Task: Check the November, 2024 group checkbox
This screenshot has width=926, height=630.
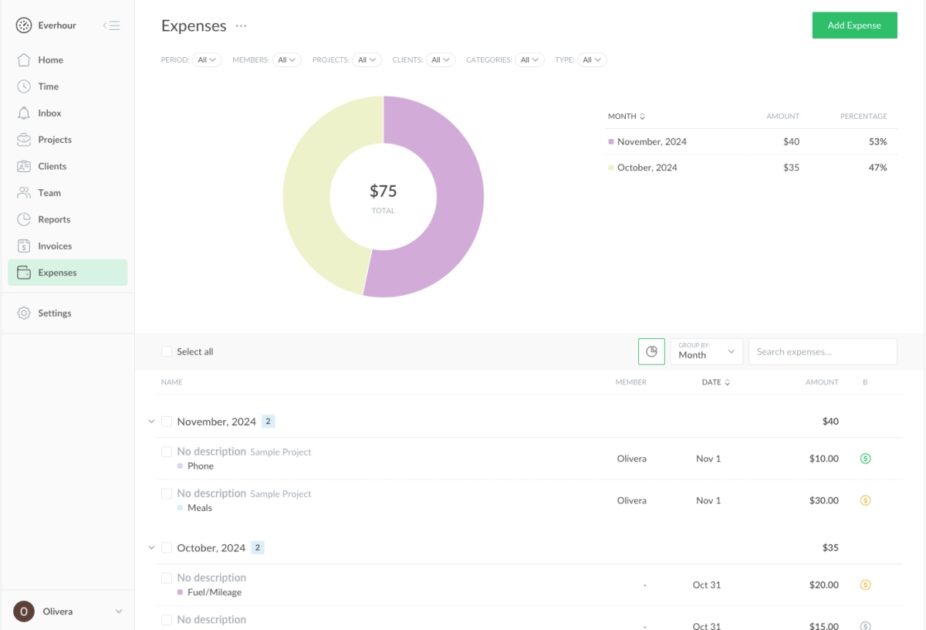Action: 168,421
